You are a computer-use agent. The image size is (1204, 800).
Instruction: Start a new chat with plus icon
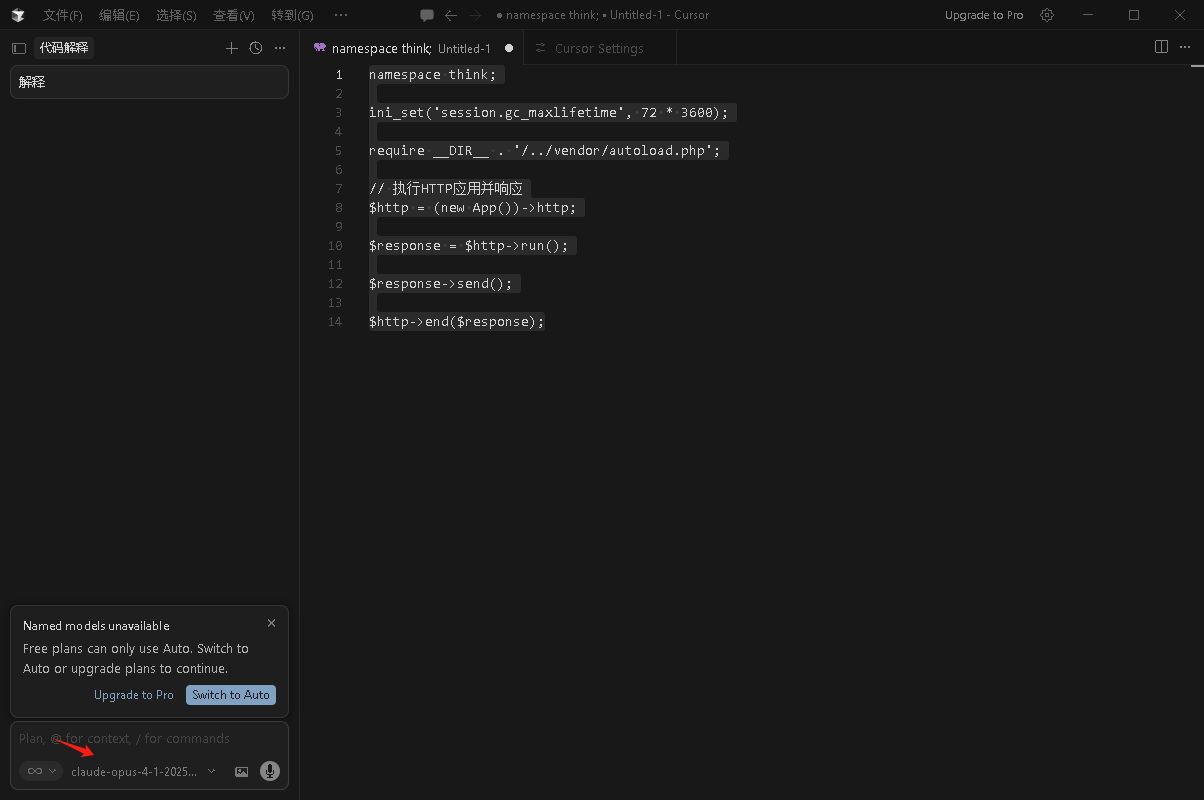232,48
